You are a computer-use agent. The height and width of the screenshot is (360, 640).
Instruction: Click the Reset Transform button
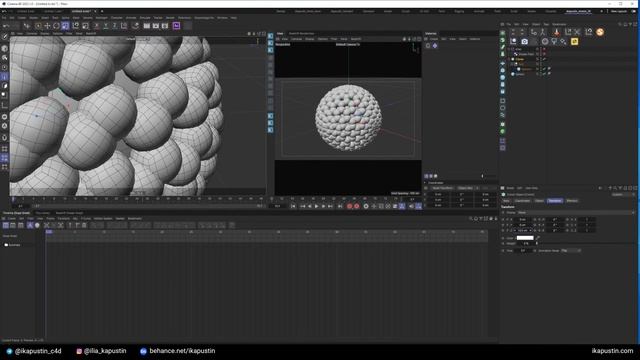(x=442, y=188)
